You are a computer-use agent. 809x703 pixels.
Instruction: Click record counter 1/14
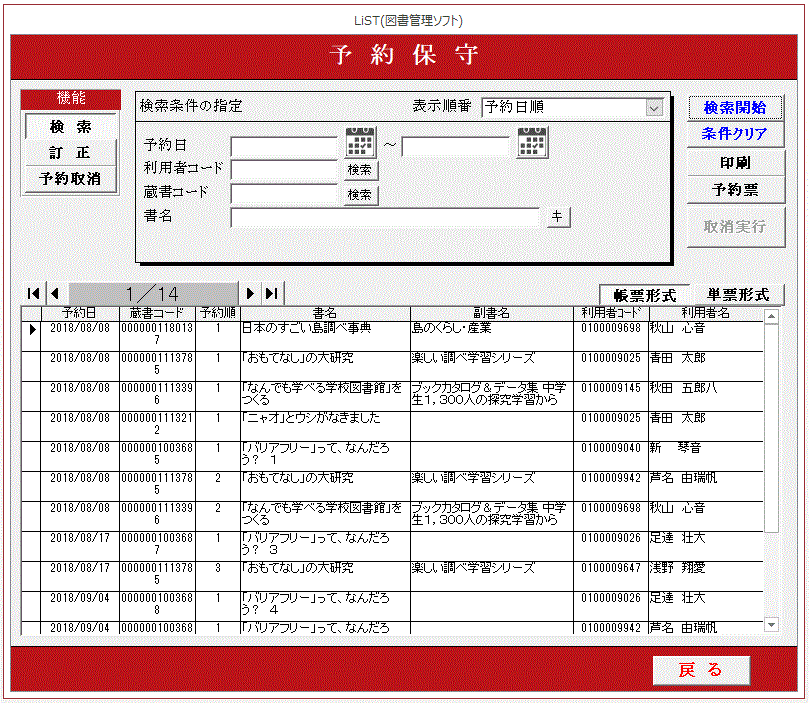(x=153, y=294)
